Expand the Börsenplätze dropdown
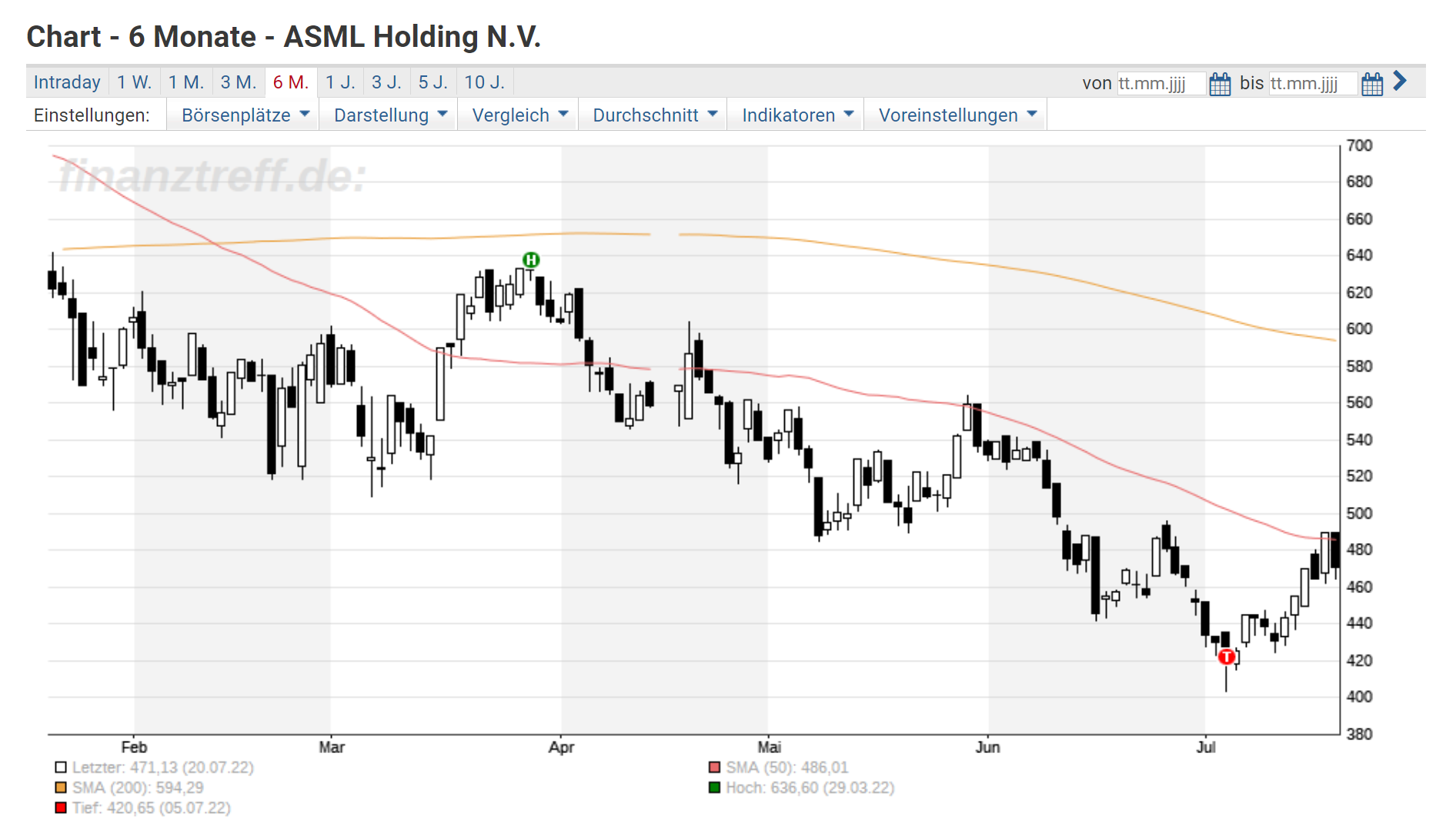The height and width of the screenshot is (840, 1446). [x=245, y=115]
